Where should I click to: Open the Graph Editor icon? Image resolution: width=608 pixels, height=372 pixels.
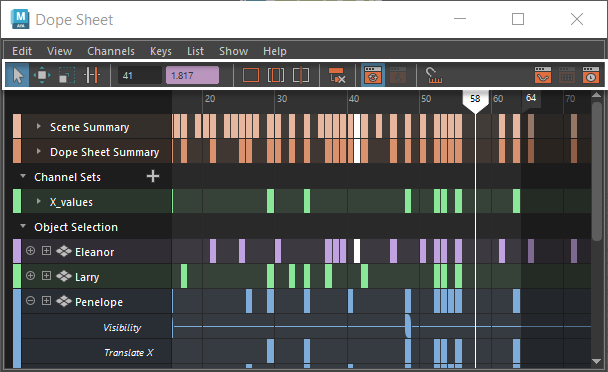[542, 75]
